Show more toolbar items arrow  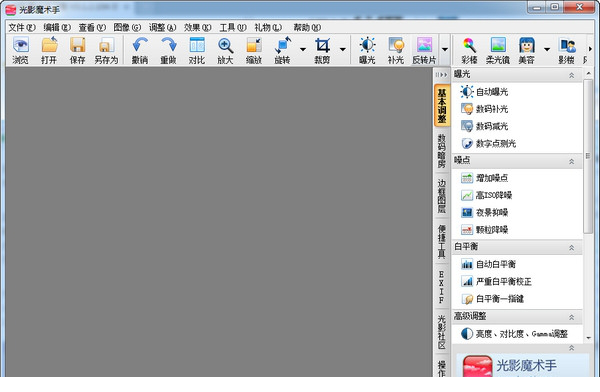590,49
